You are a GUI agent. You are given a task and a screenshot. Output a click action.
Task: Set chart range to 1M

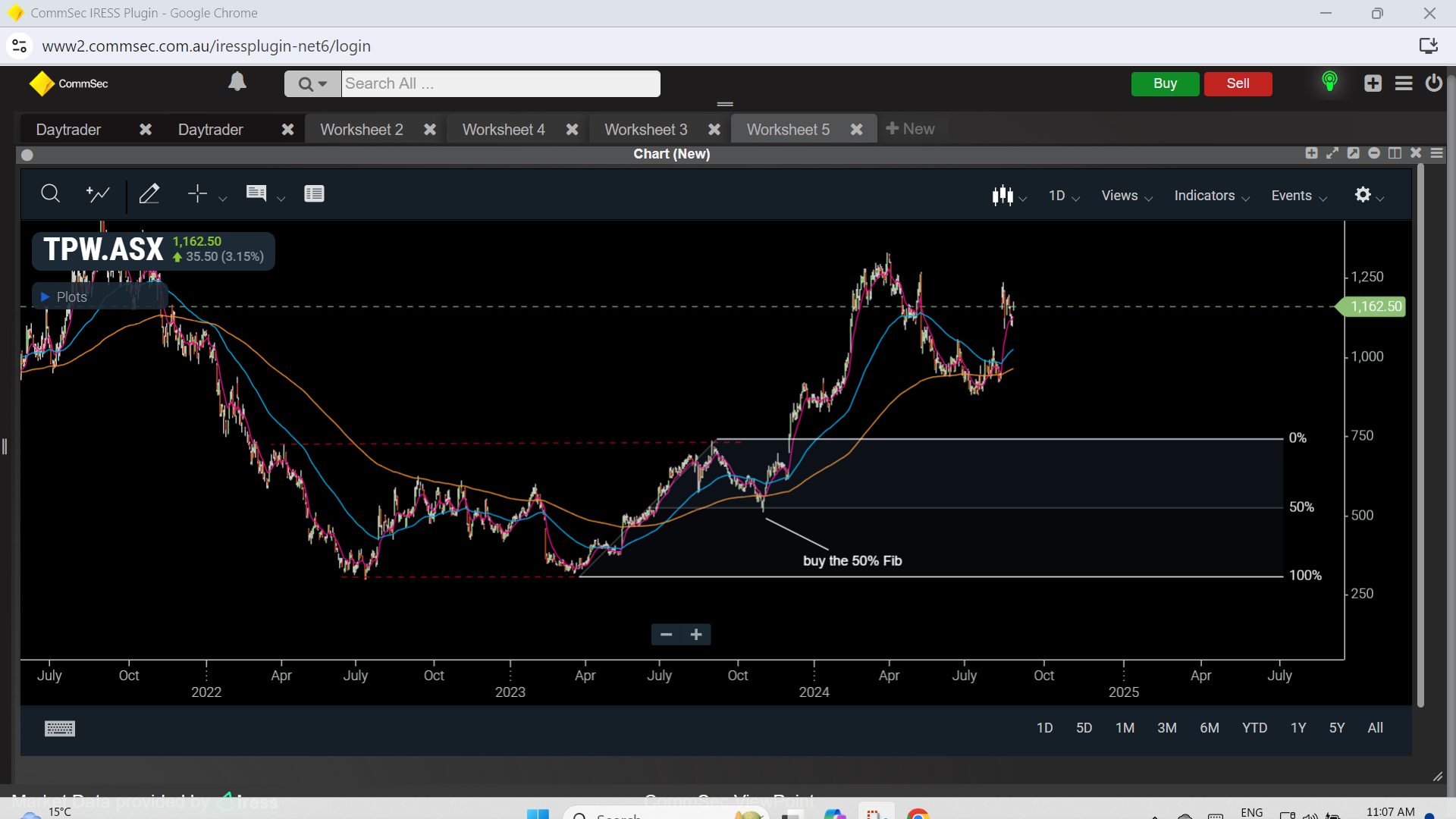click(1125, 728)
